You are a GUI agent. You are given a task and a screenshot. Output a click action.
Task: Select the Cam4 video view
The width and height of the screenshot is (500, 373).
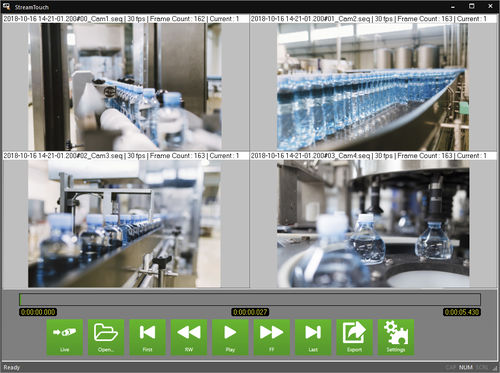(373, 224)
